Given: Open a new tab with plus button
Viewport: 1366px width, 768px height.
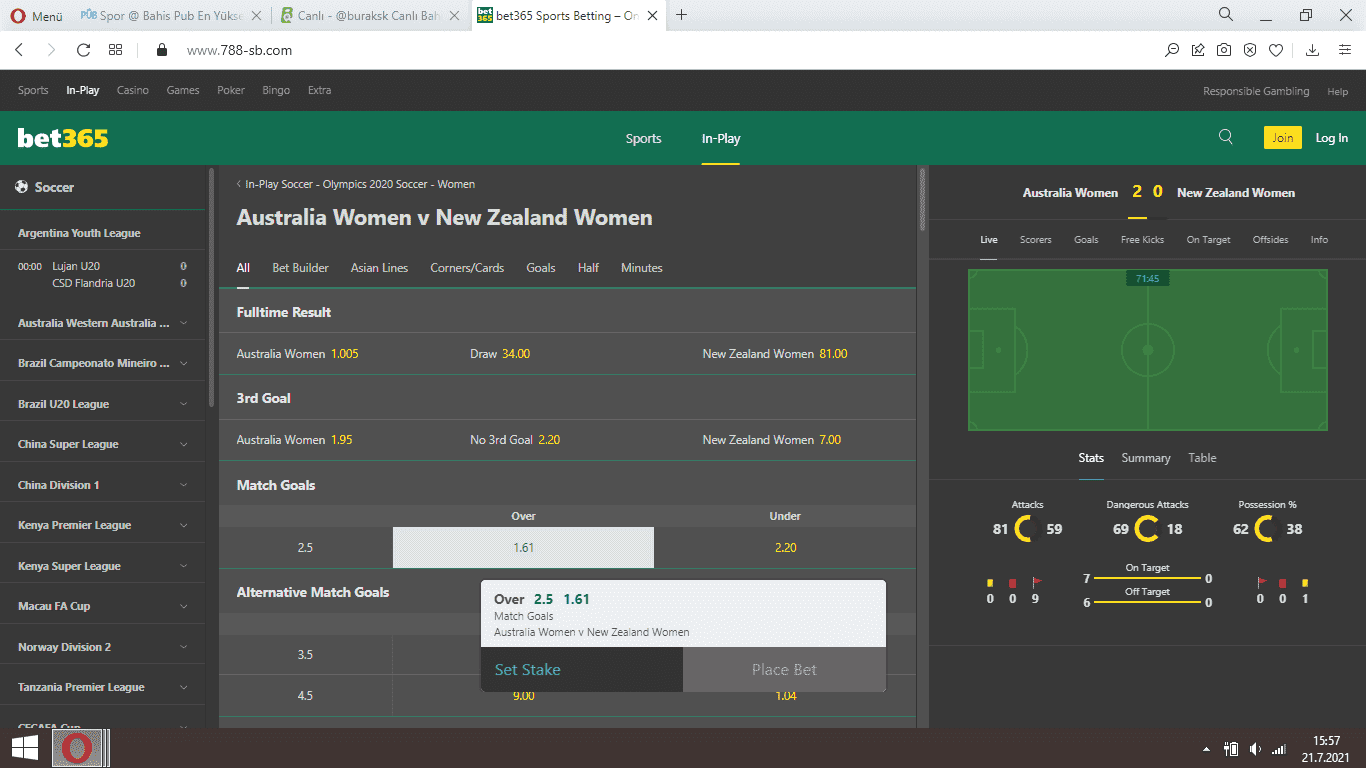Looking at the screenshot, I should (682, 15).
